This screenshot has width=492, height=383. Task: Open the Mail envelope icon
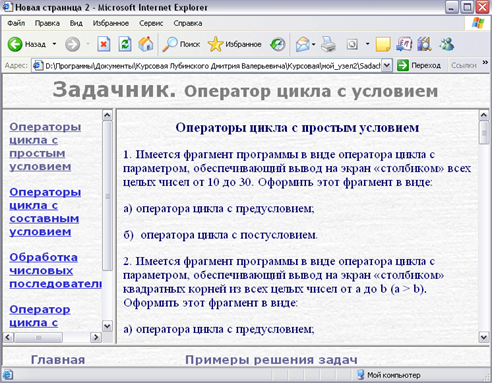[303, 44]
